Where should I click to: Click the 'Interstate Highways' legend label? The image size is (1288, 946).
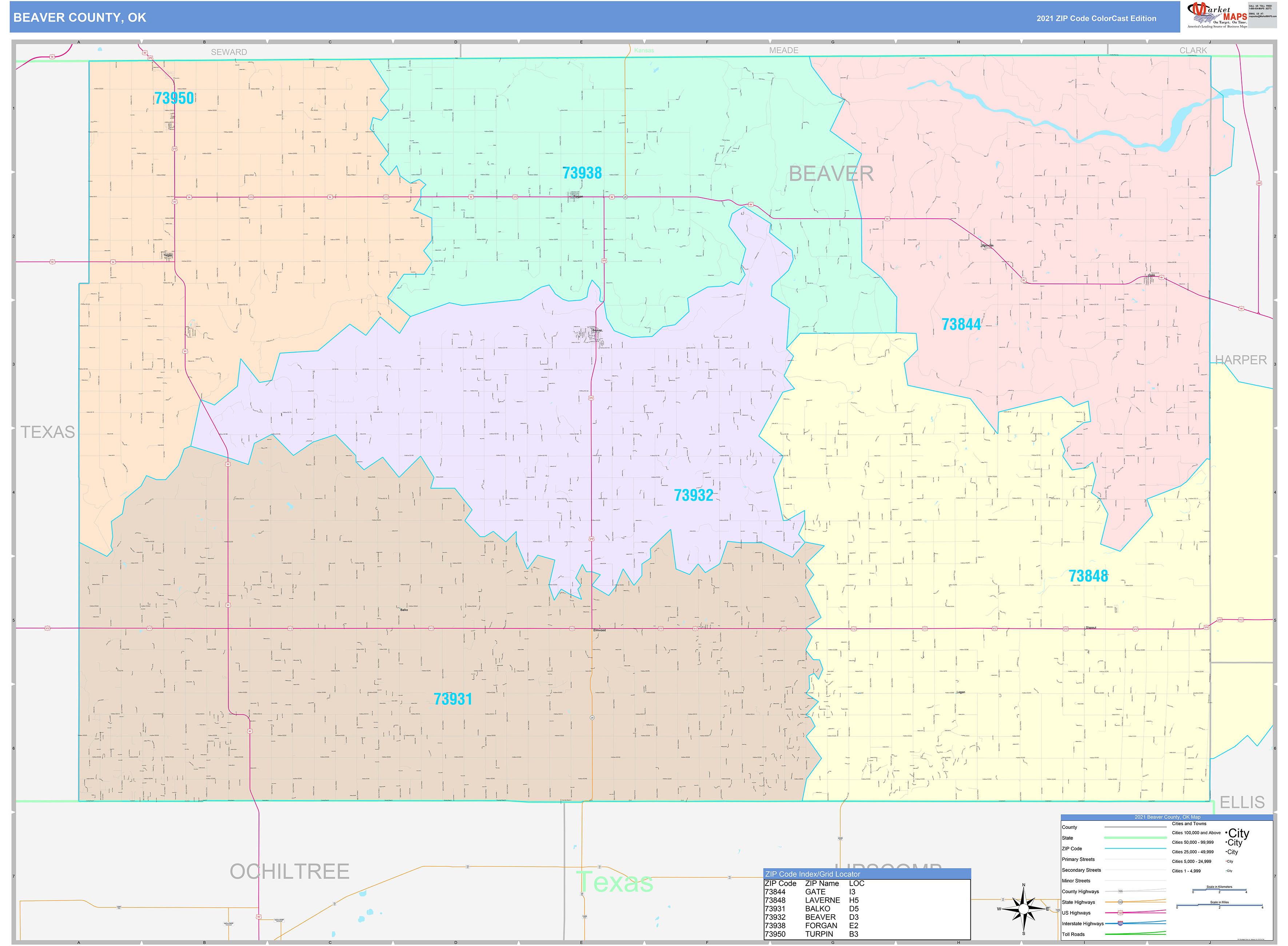tap(1082, 923)
